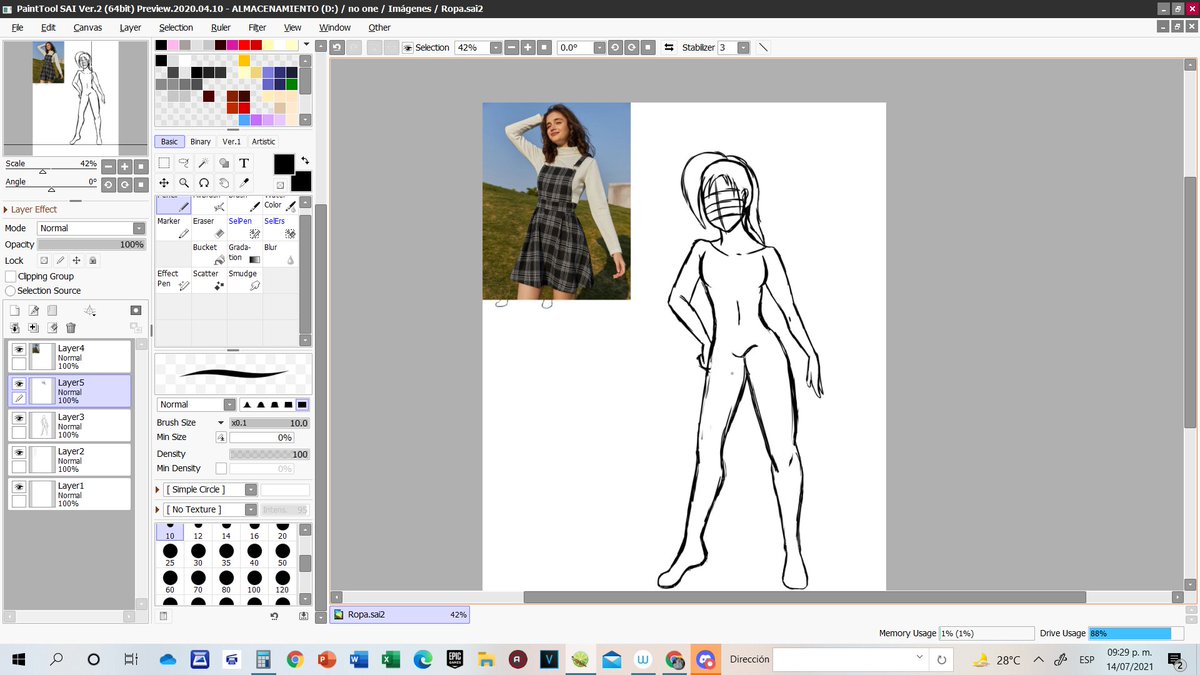Select the 100 brush size preset
The height and width of the screenshot is (675, 1200).
click(254, 581)
